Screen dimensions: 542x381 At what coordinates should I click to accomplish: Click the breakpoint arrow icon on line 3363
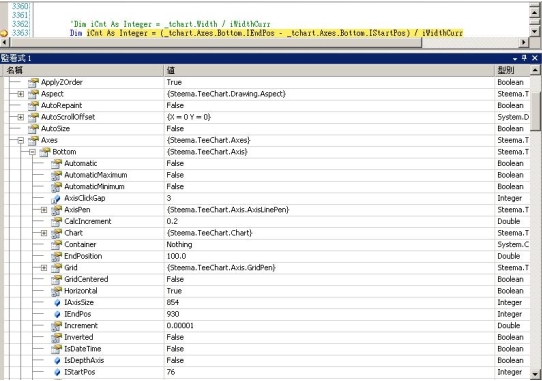point(4,33)
